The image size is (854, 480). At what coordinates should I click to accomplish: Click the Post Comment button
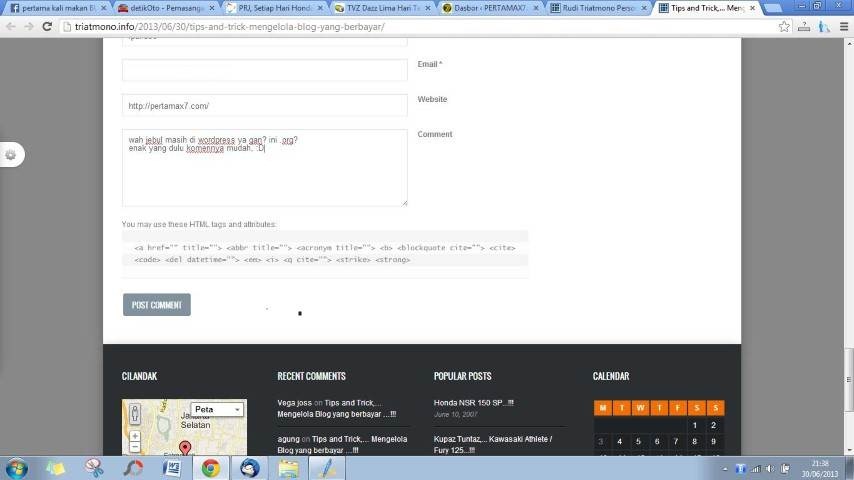coord(156,305)
